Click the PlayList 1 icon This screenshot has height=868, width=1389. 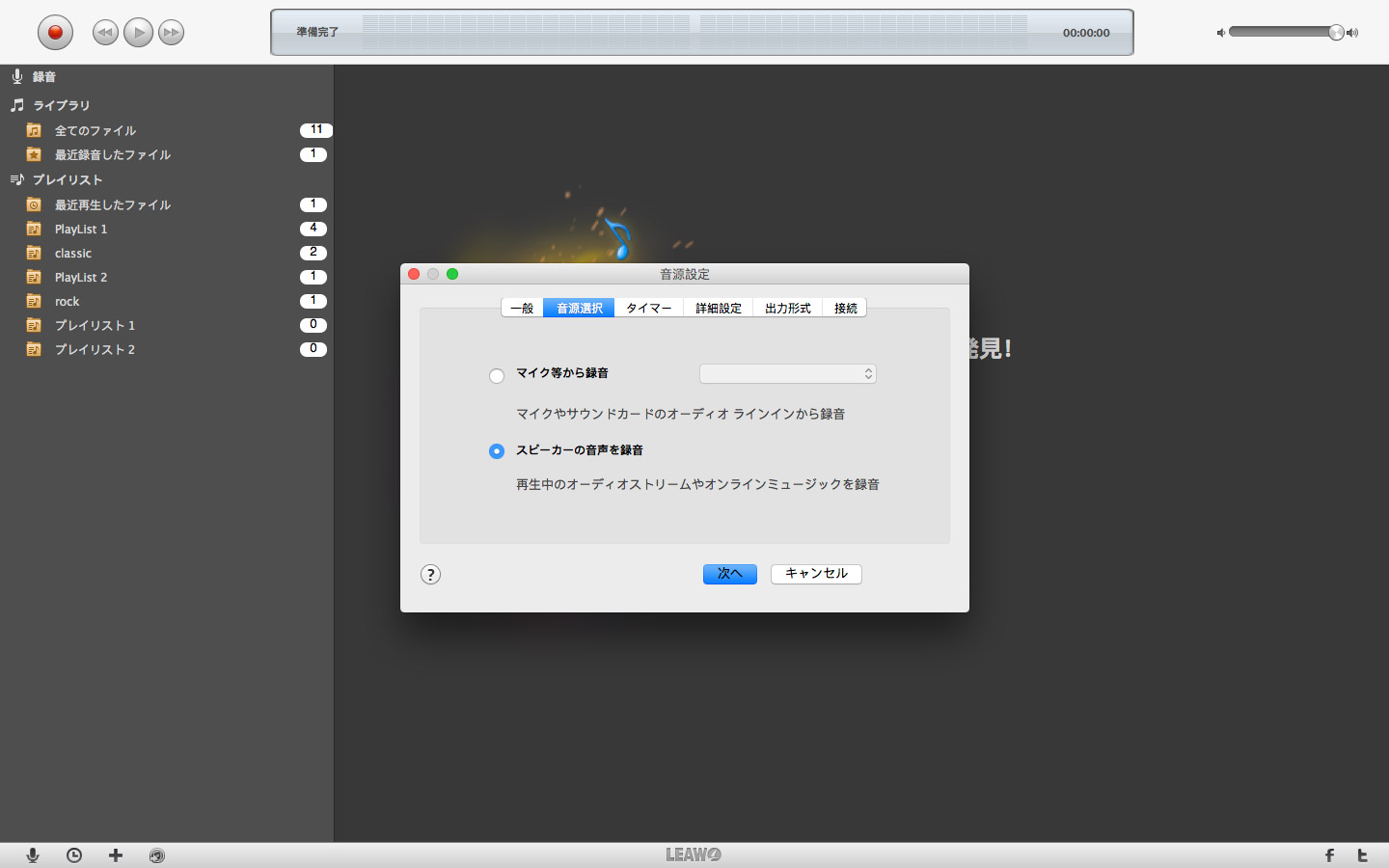pos(34,229)
